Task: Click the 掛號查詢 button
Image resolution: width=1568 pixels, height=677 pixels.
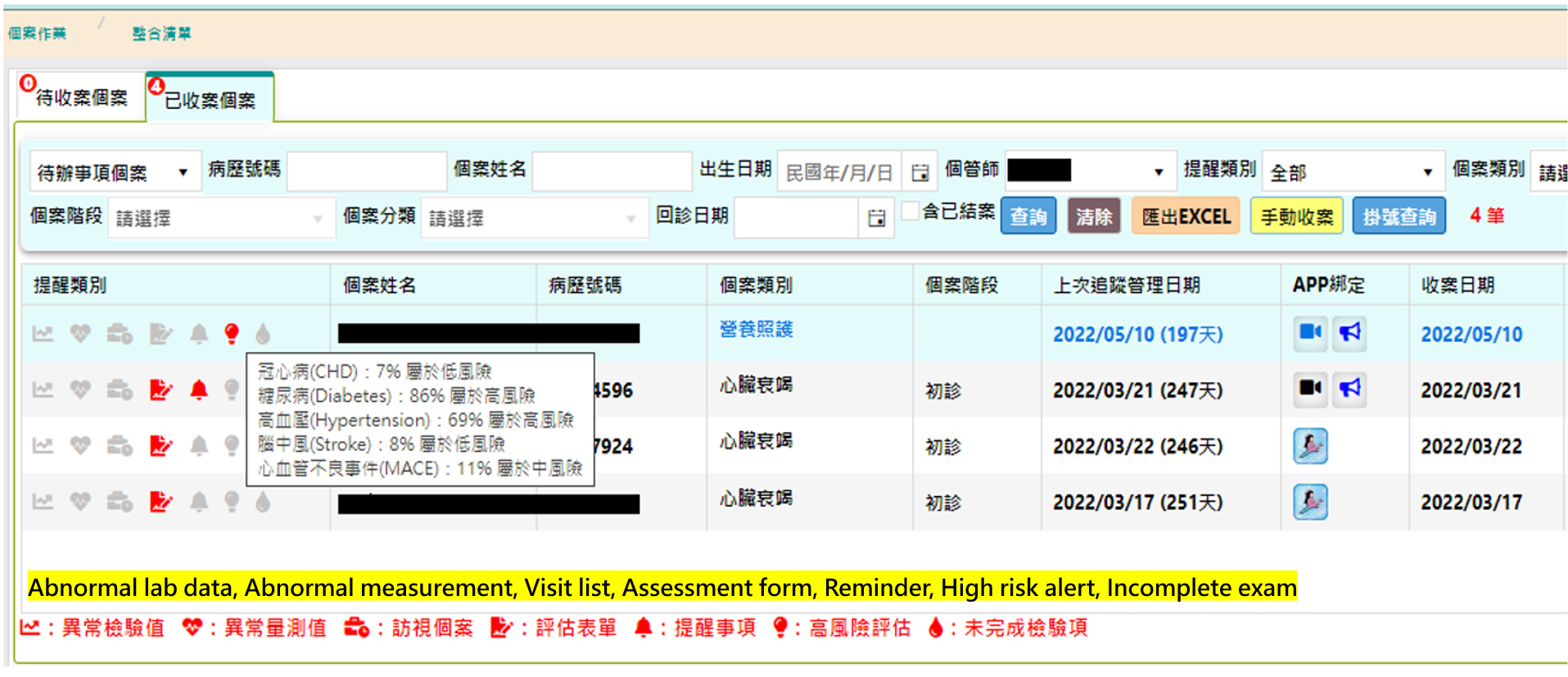Action: click(x=1399, y=216)
